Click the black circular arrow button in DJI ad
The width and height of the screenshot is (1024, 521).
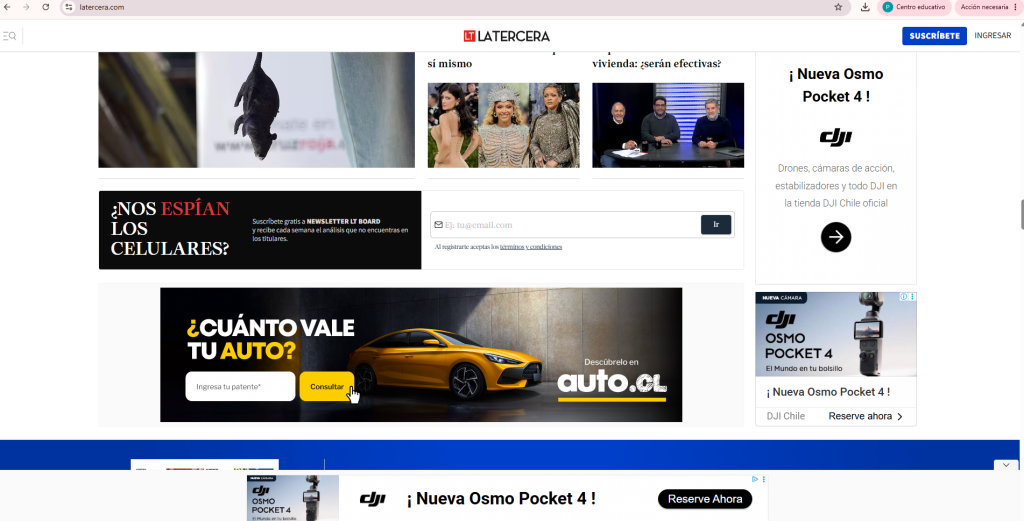click(836, 237)
